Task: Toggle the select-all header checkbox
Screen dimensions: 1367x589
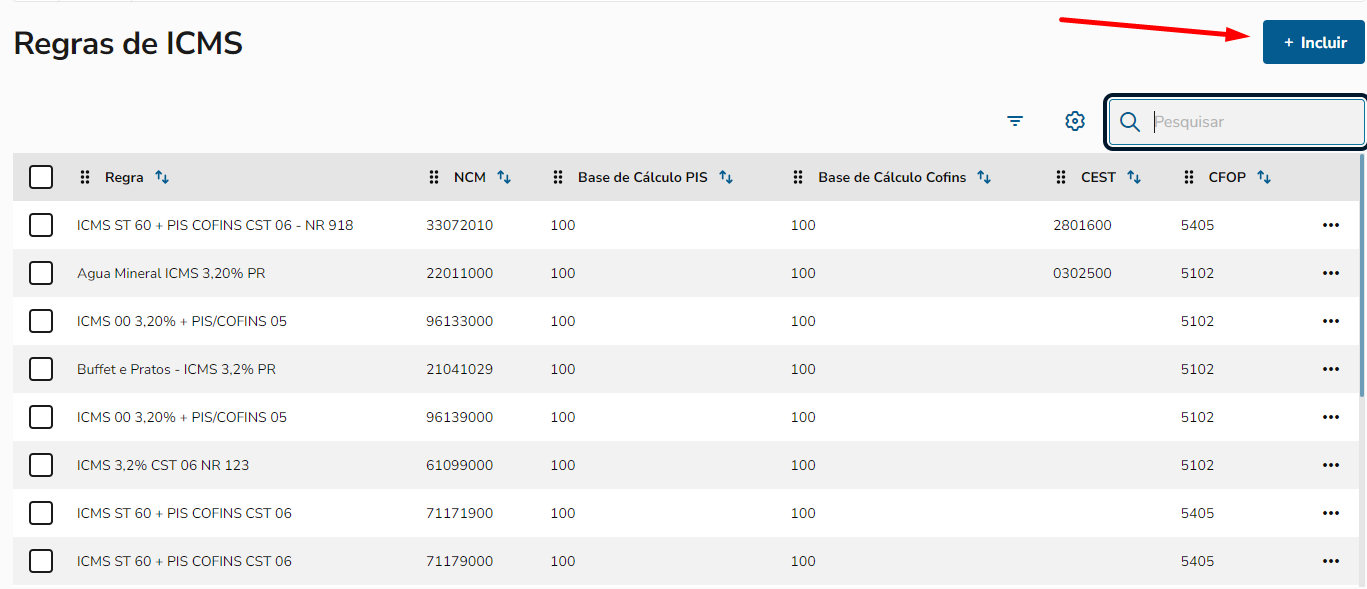Action: pos(41,177)
